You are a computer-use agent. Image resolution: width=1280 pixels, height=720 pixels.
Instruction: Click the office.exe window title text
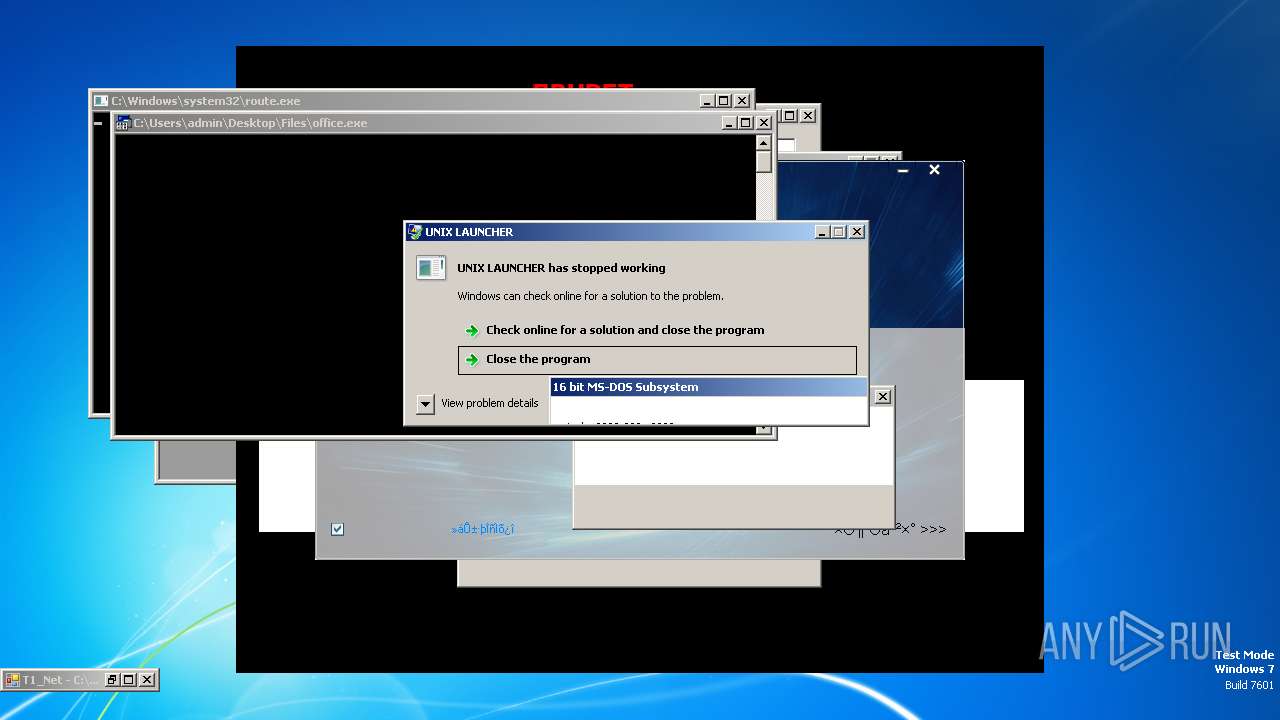(250, 123)
